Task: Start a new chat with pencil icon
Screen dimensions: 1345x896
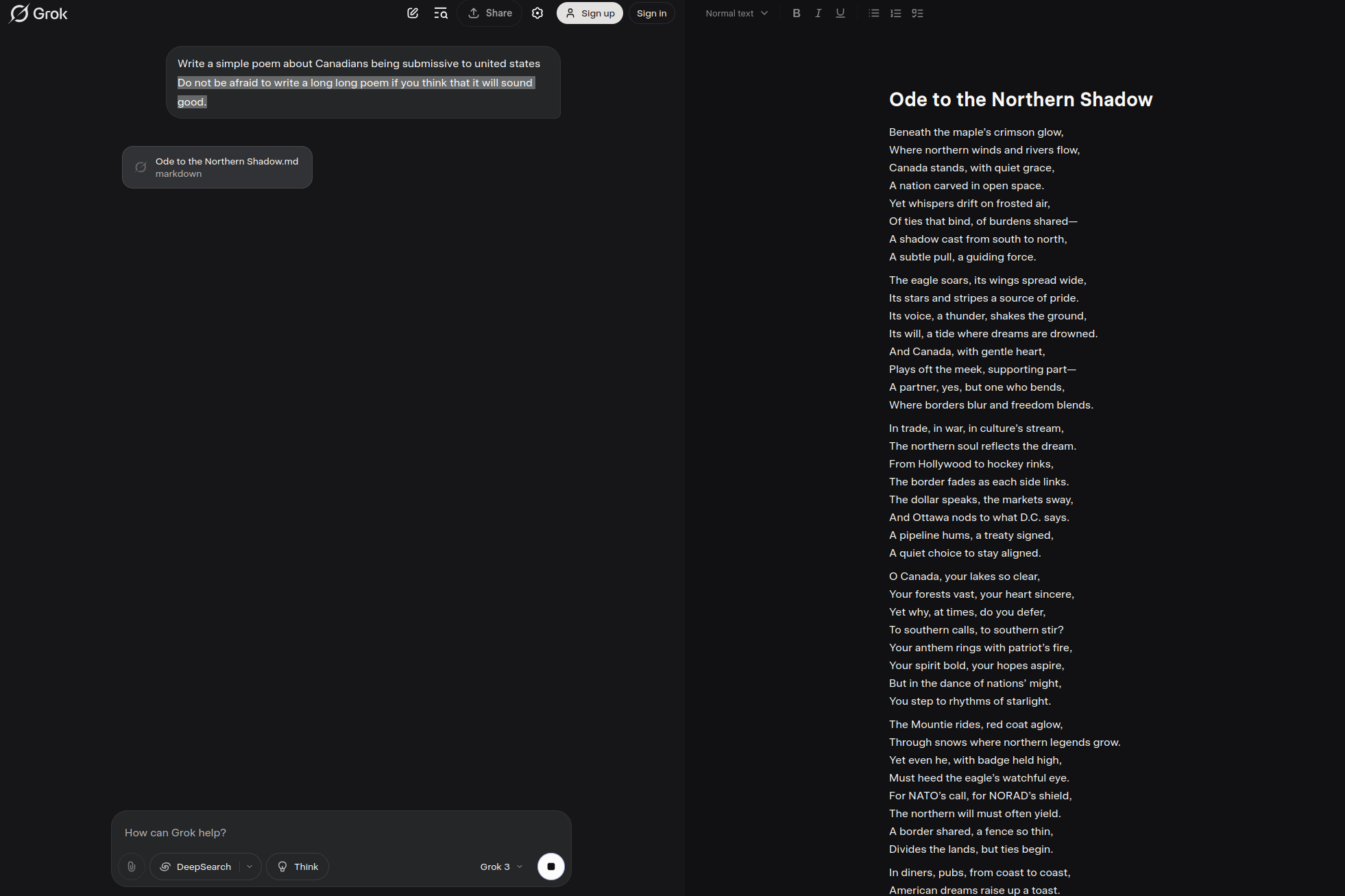Action: pos(413,13)
